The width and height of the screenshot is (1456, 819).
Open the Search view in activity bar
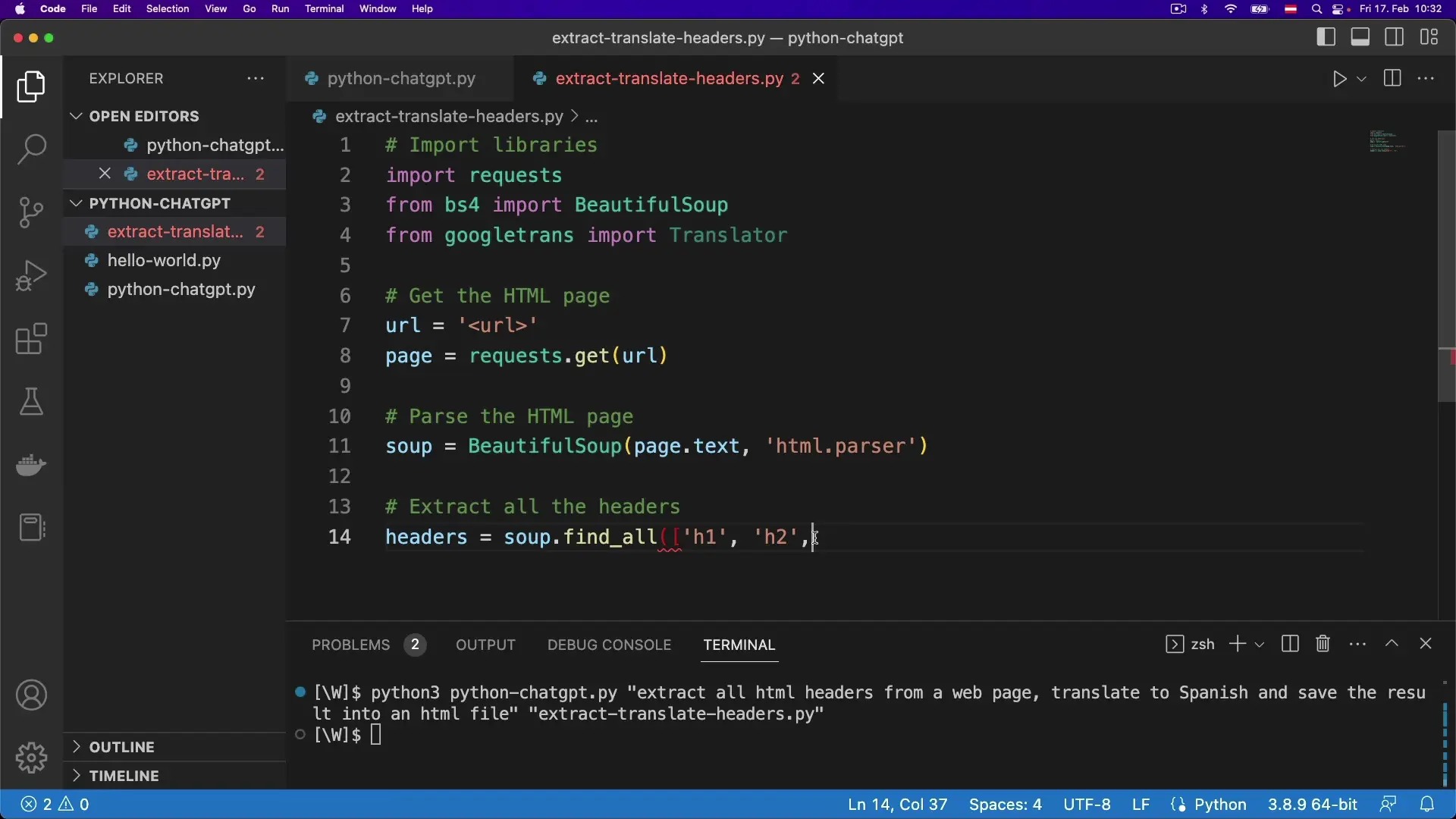(31, 149)
